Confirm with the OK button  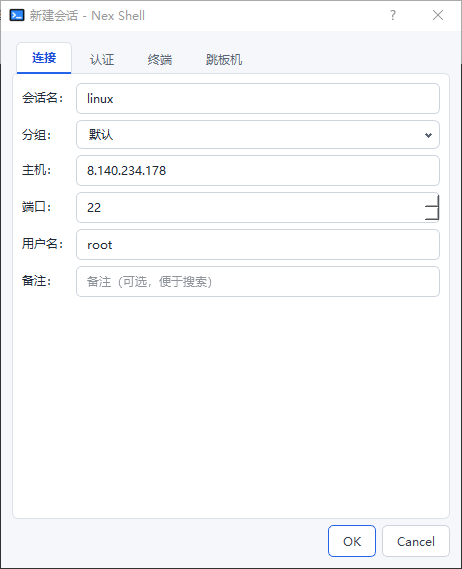pyautogui.click(x=352, y=541)
